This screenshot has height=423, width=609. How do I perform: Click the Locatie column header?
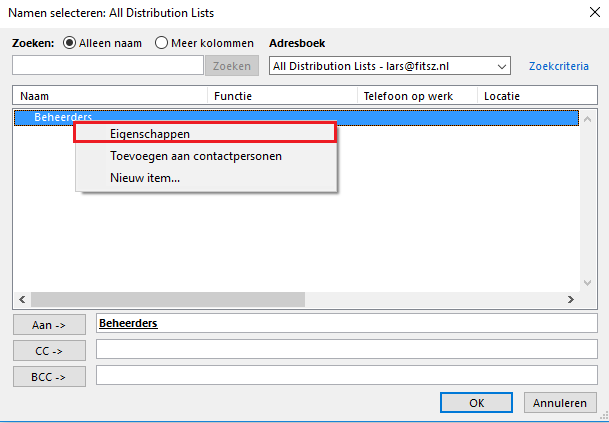pyautogui.click(x=537, y=96)
